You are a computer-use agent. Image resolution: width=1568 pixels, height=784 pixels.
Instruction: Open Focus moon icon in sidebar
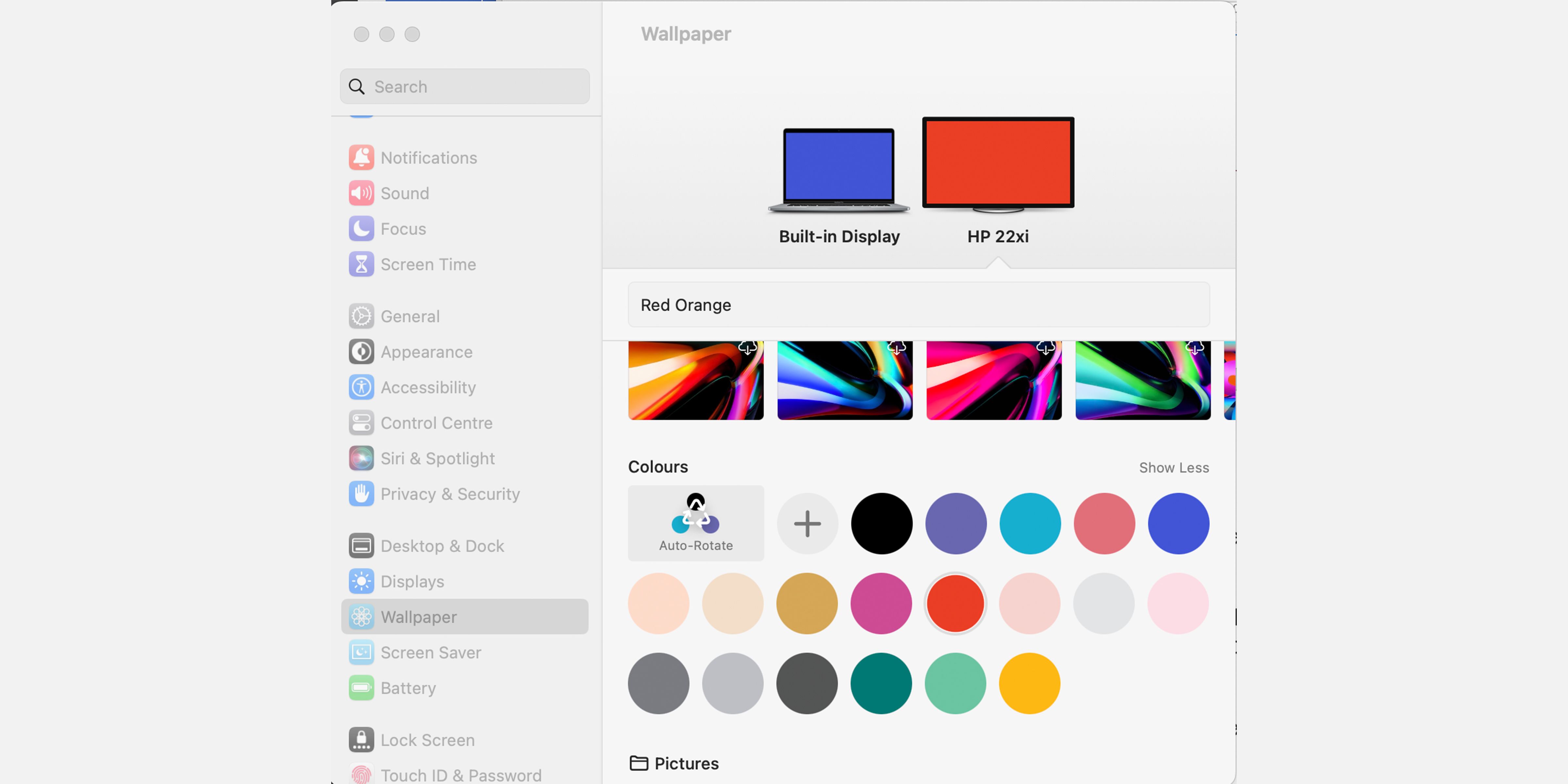coord(361,229)
